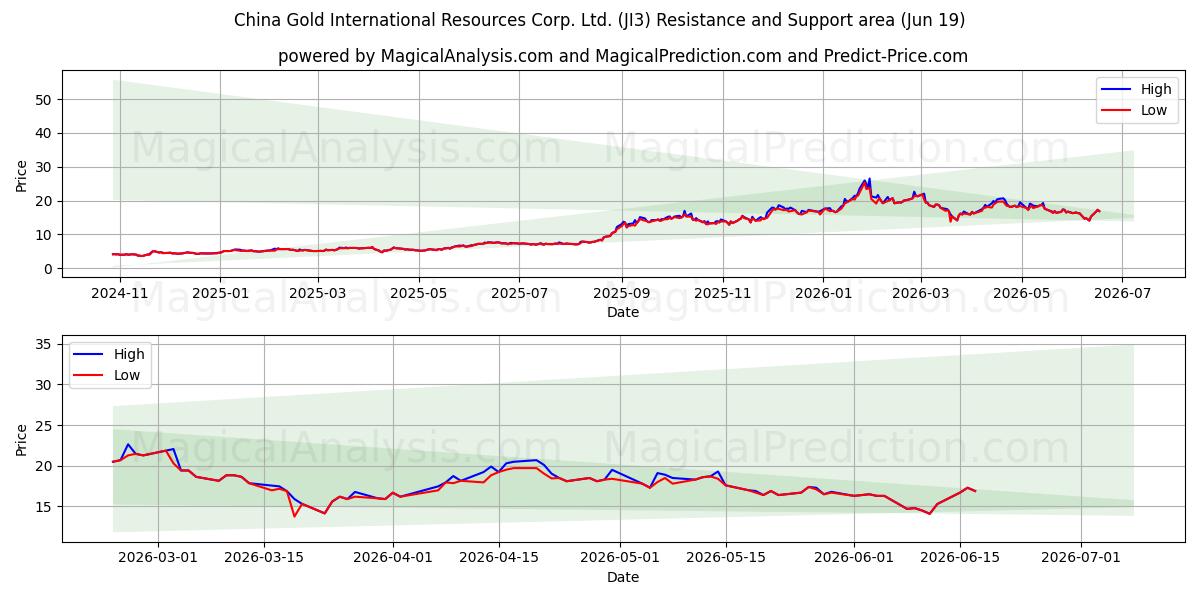Click the 25 tick on bottom chart y-axis
Image resolution: width=1200 pixels, height=600 pixels.
(43, 425)
